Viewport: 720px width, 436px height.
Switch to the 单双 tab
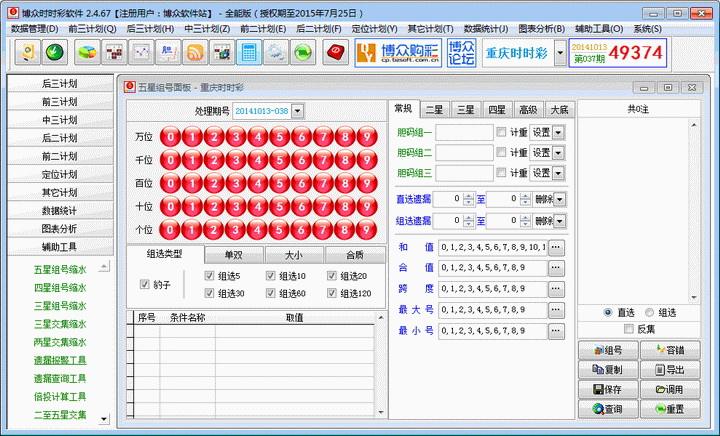pyautogui.click(x=234, y=255)
